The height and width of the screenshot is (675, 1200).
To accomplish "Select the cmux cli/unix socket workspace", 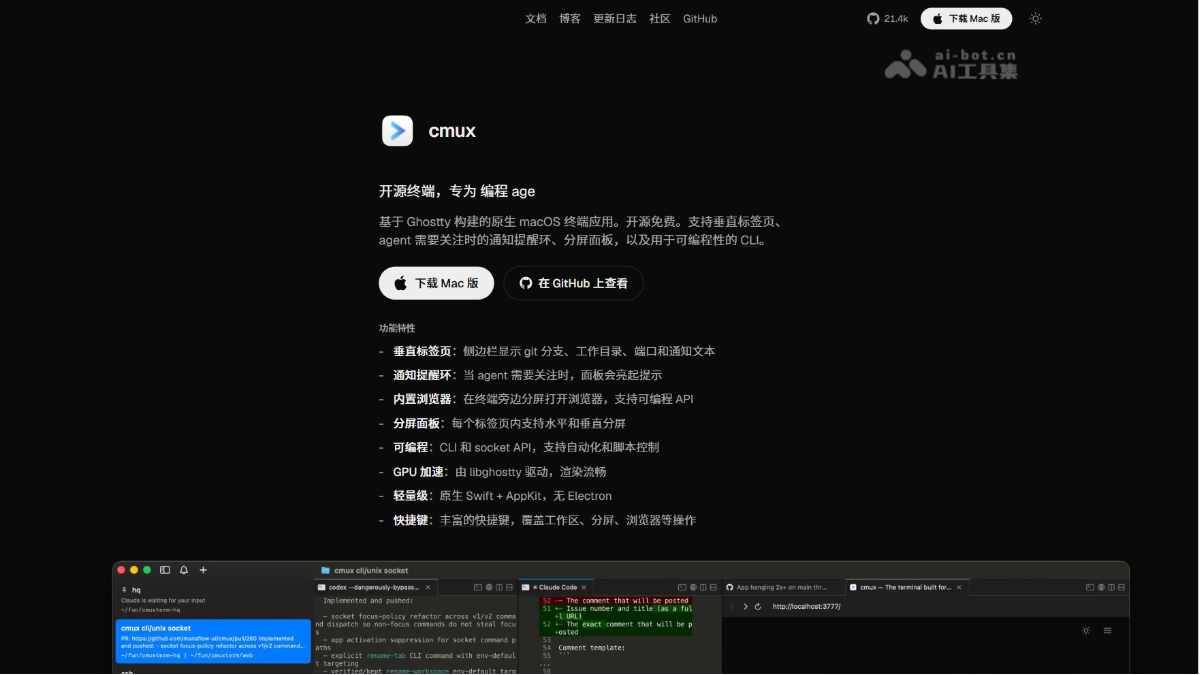I will 213,641.
